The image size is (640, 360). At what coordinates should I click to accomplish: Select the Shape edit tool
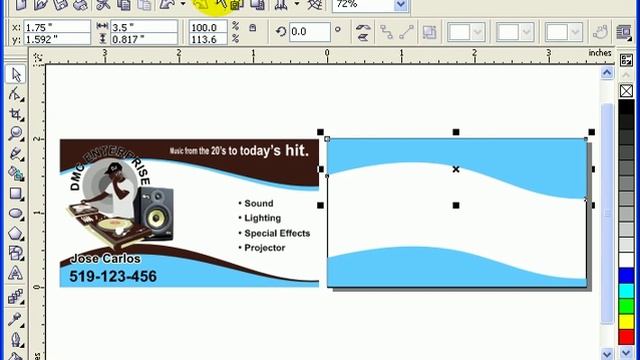tap(16, 94)
